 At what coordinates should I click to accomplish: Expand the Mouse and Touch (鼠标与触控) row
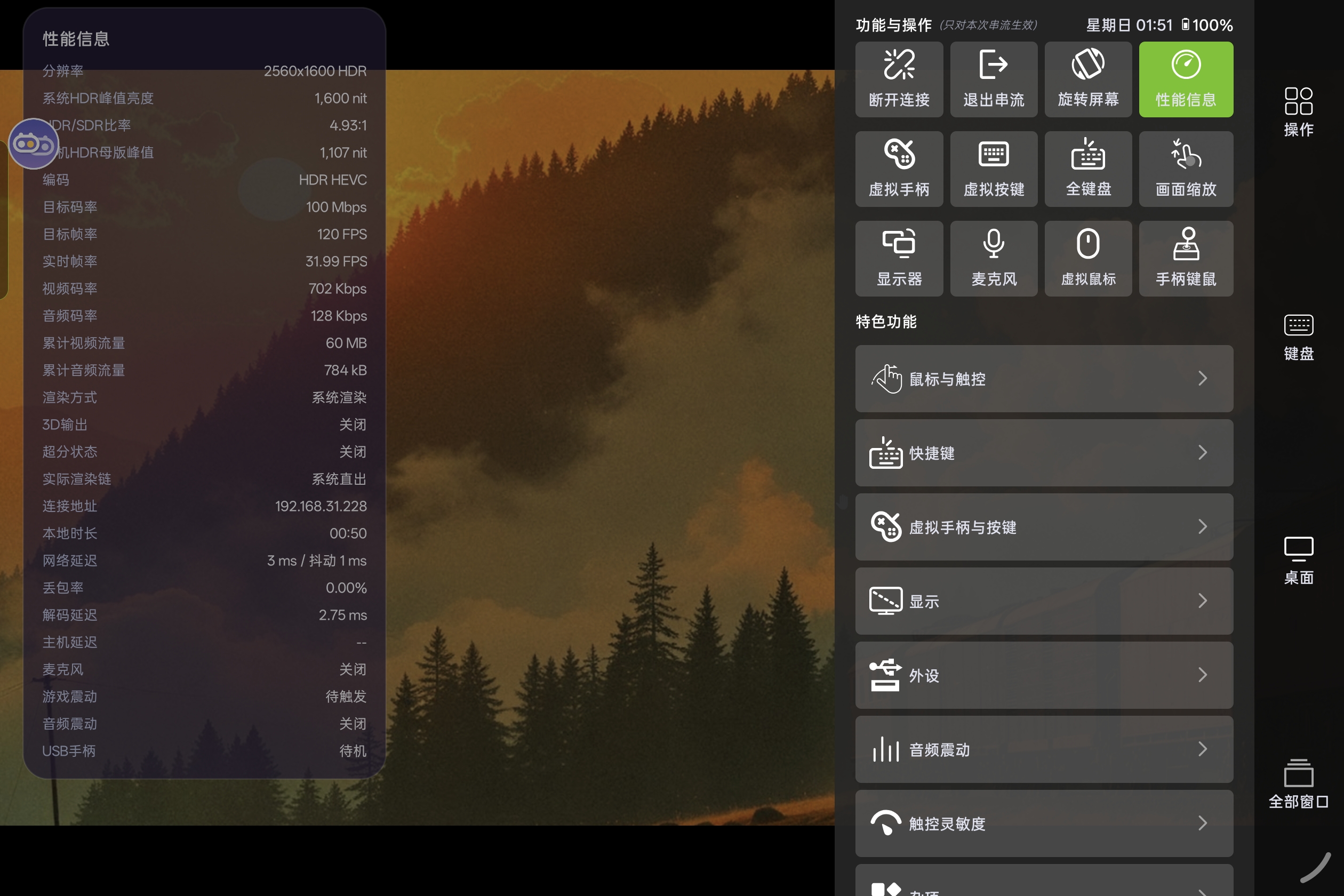[x=1044, y=378]
